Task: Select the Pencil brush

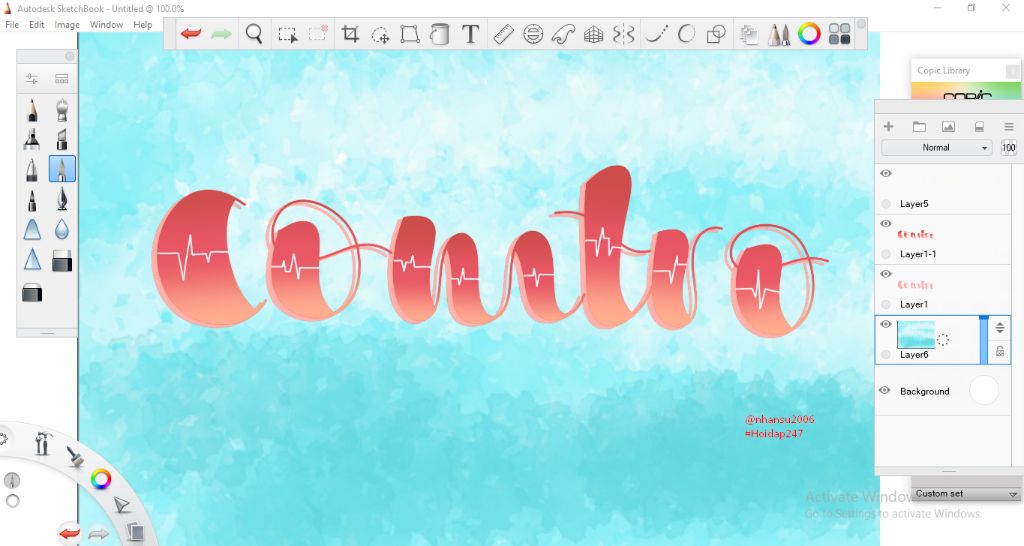Action: 32,110
